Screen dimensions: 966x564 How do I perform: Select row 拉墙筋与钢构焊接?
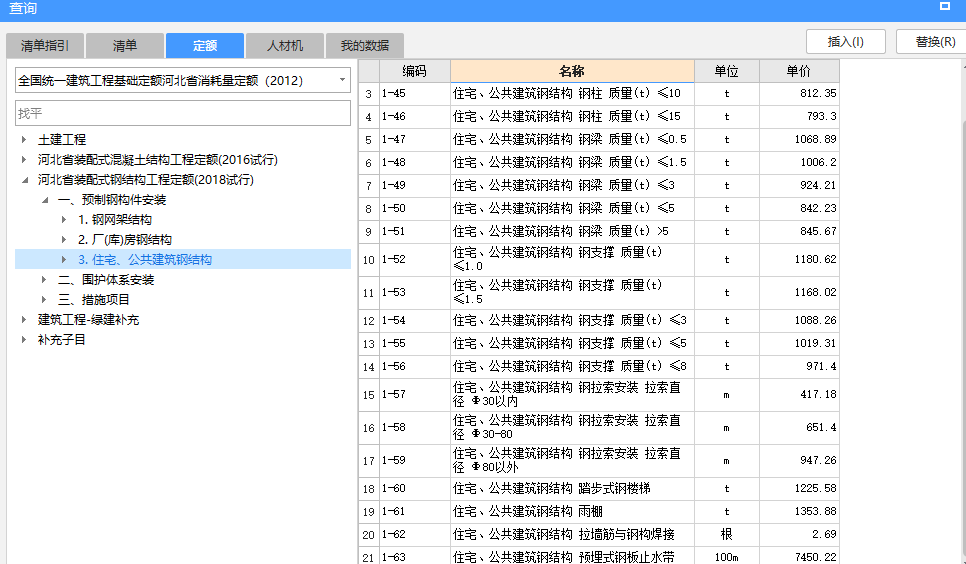tap(572, 534)
